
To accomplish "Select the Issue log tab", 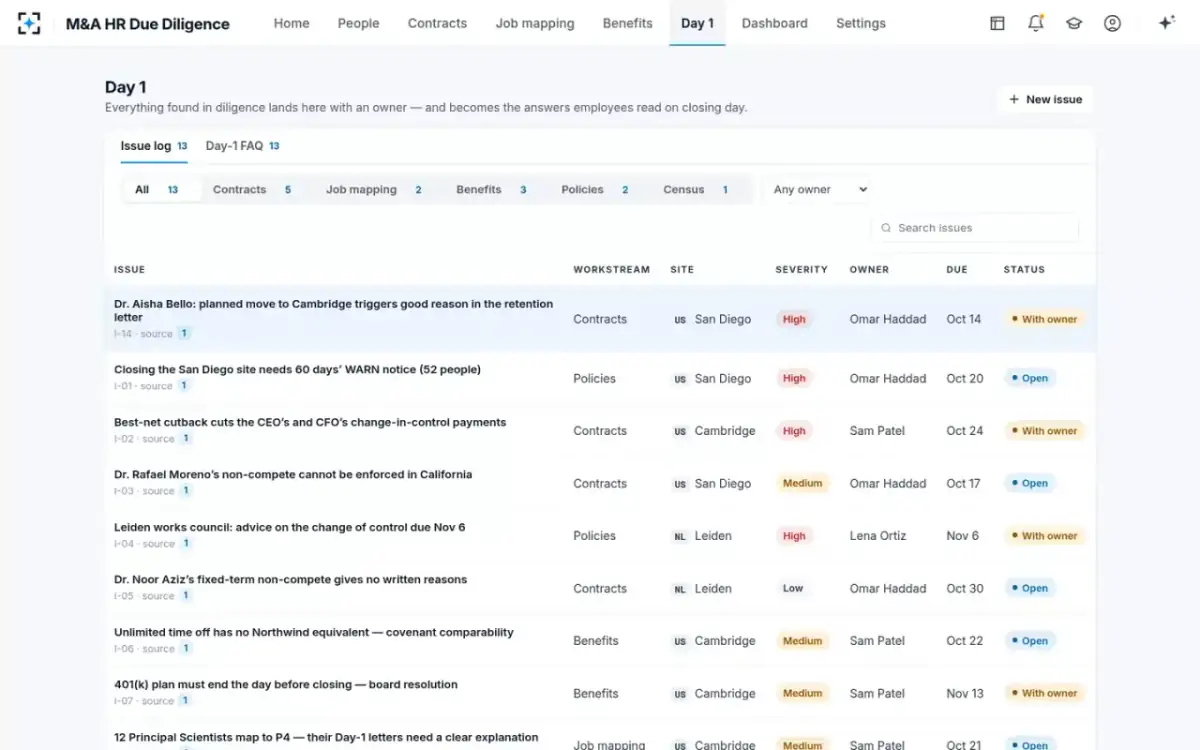I will [x=154, y=146].
